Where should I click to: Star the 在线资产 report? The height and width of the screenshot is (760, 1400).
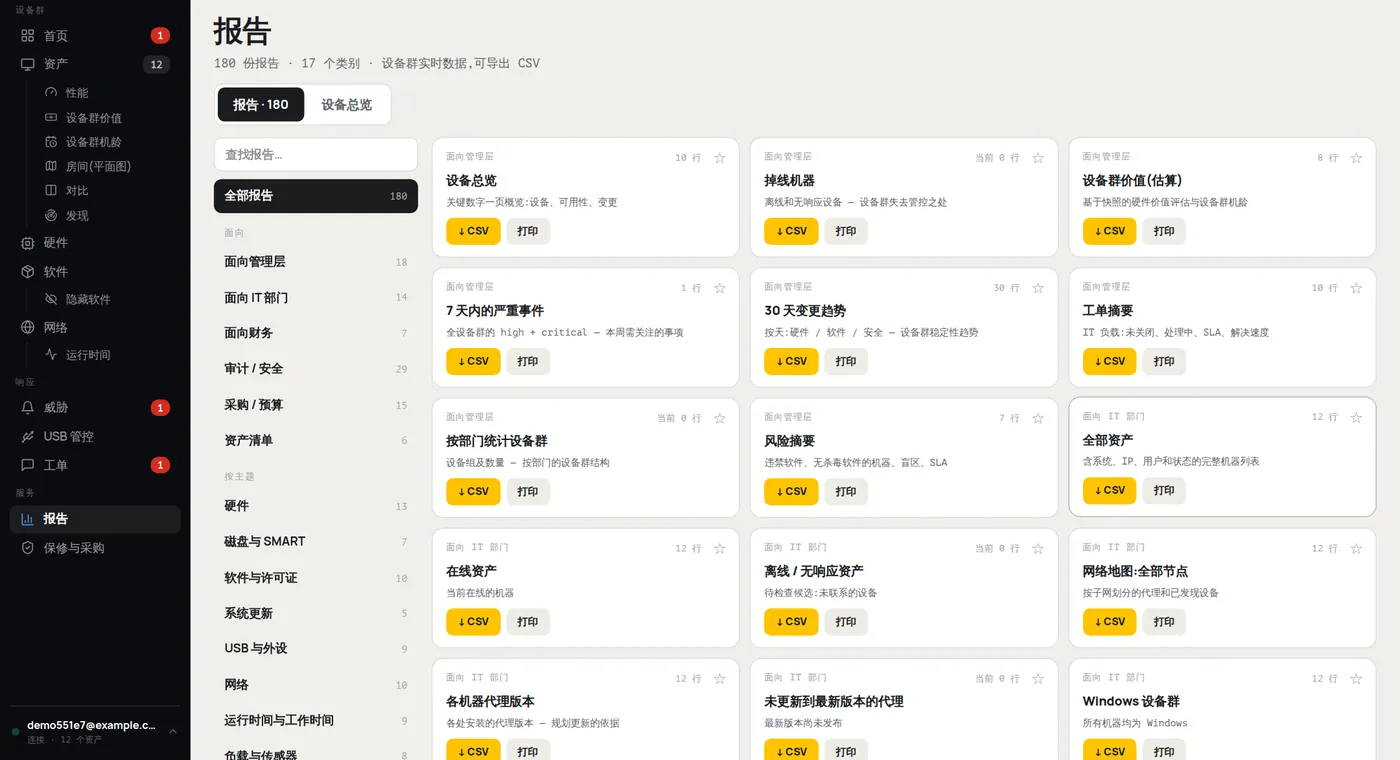pos(719,548)
